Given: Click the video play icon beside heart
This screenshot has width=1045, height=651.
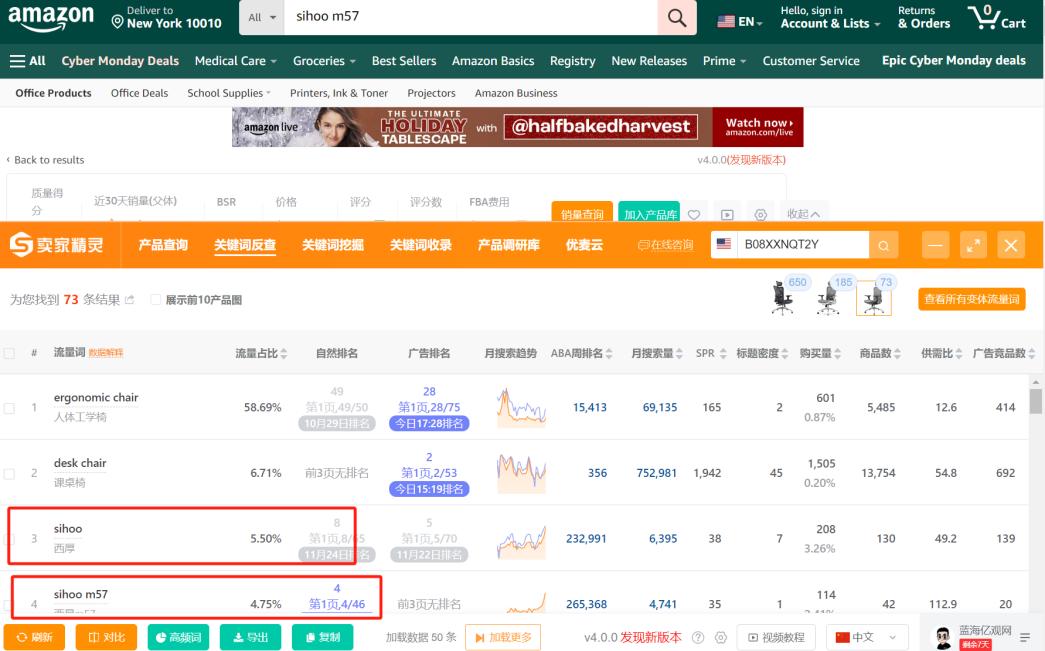Looking at the screenshot, I should click(x=727, y=215).
